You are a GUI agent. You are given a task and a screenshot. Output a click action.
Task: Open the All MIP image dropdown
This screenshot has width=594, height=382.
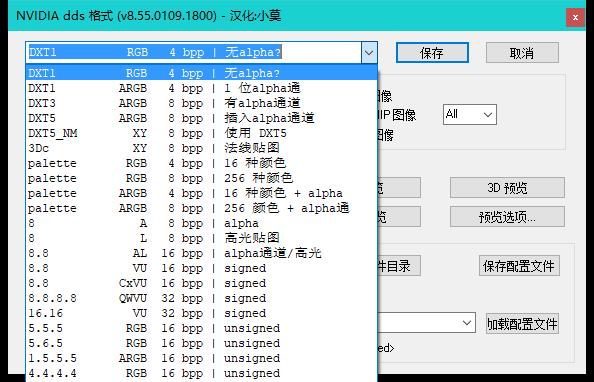pos(470,114)
